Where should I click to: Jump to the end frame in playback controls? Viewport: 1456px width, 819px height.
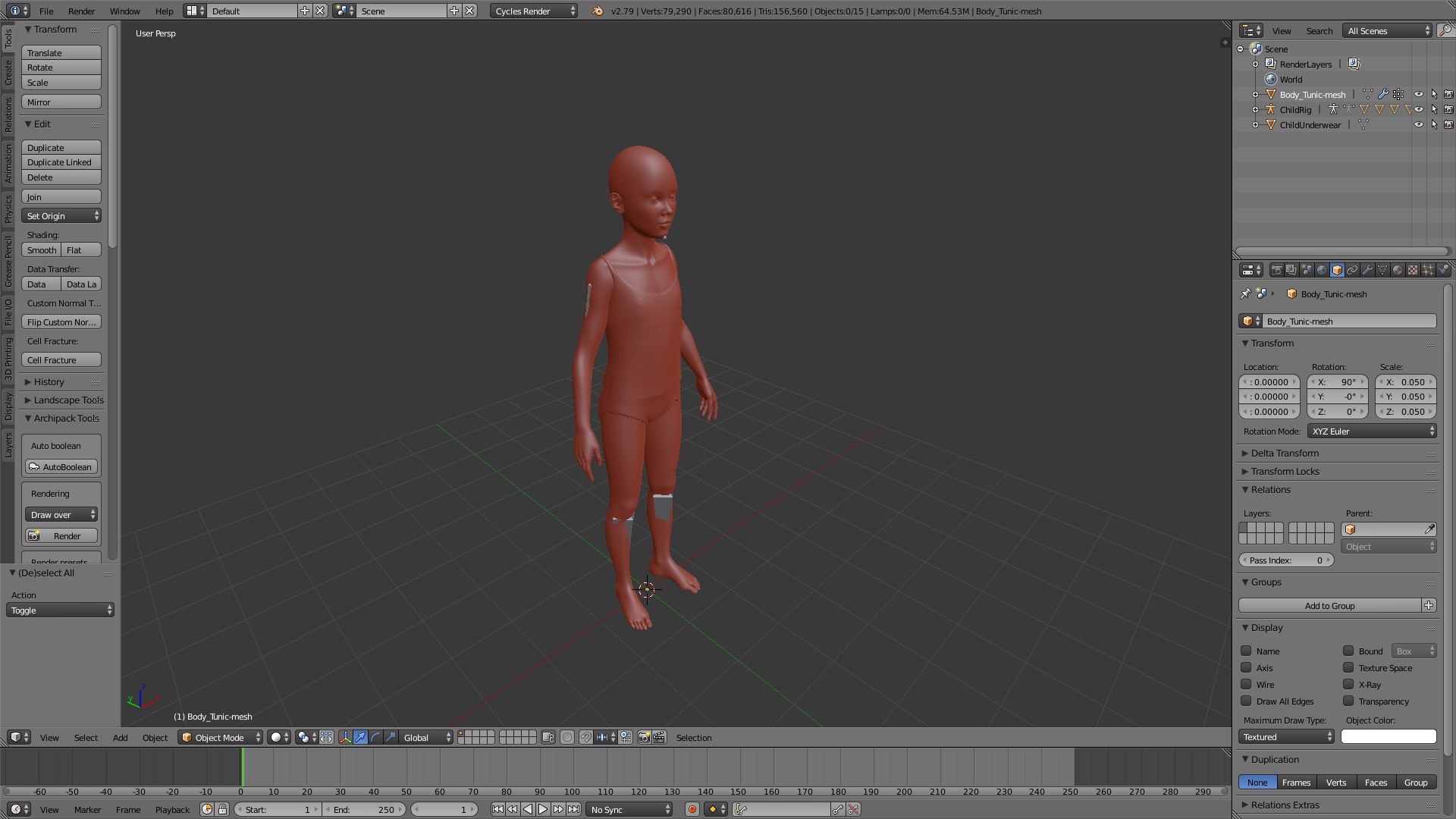(x=574, y=809)
